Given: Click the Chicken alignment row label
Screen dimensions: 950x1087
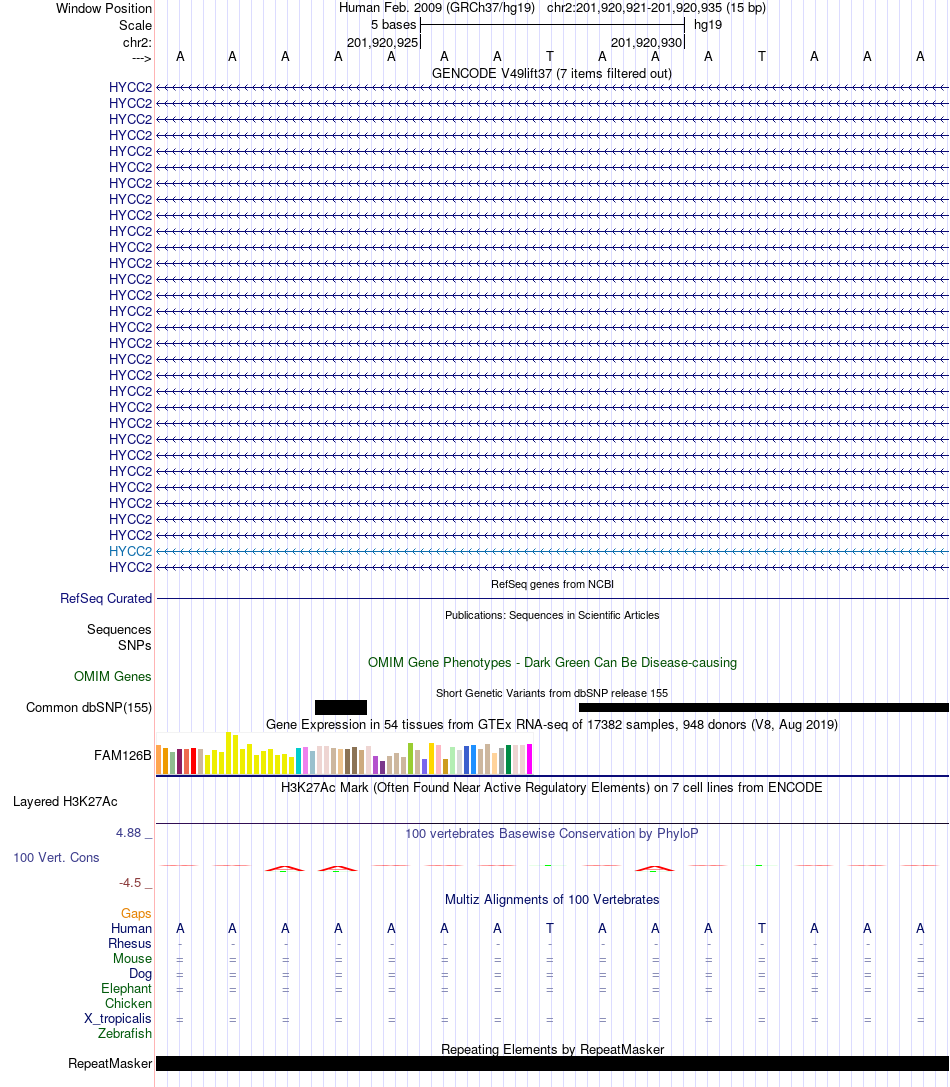Looking at the screenshot, I should point(128,1004).
